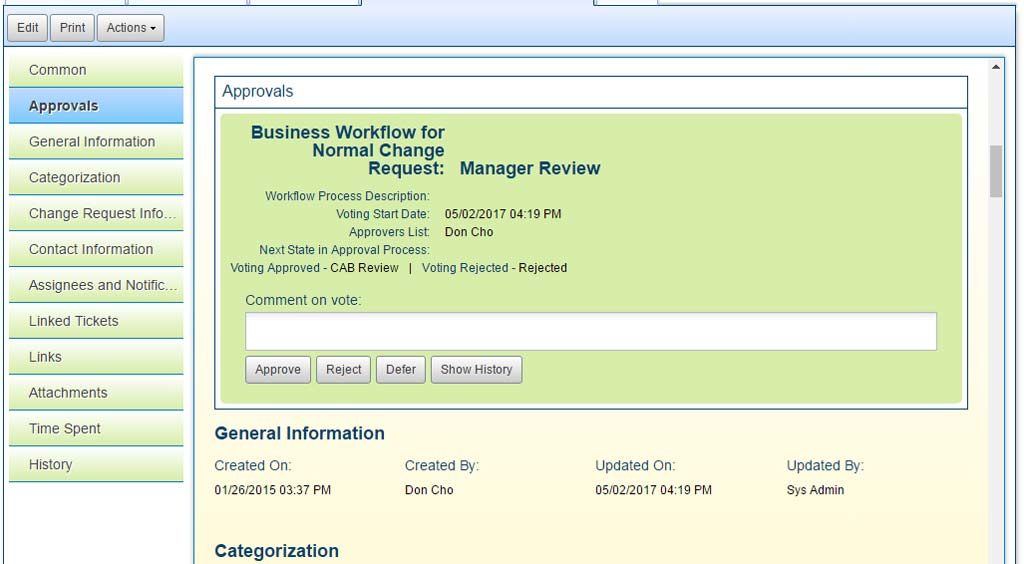Show the voting history
Screen dimensions: 1024x564
476,369
